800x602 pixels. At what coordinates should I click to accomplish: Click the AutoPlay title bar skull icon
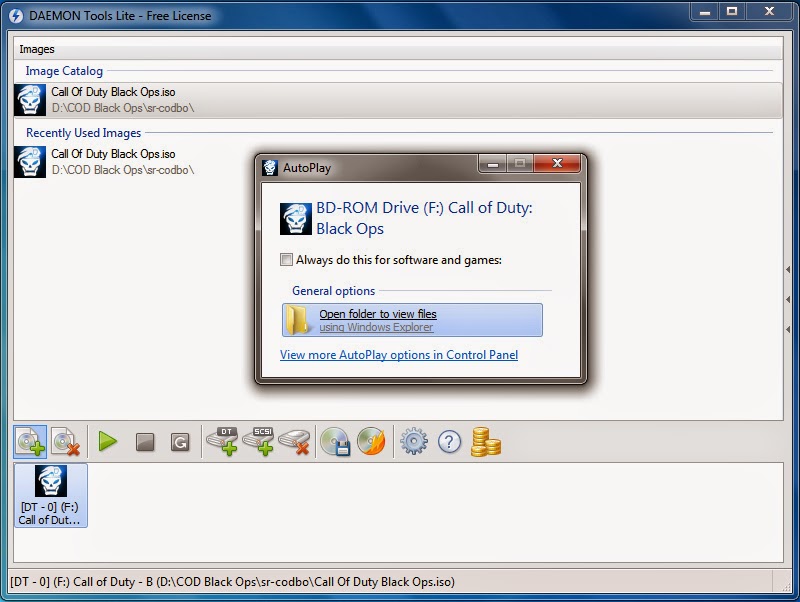[269, 167]
